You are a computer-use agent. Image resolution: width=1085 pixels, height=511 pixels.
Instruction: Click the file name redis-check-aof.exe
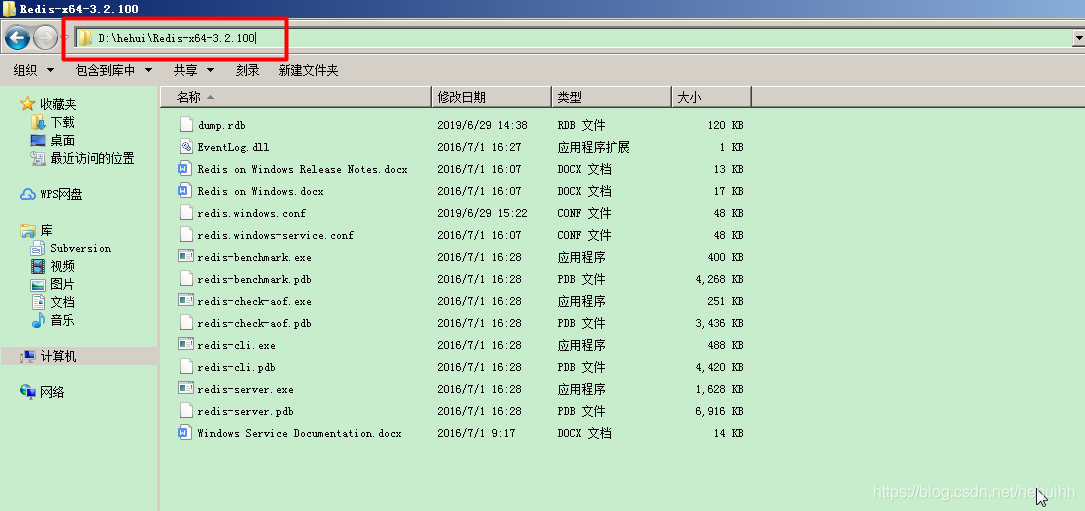coord(254,301)
